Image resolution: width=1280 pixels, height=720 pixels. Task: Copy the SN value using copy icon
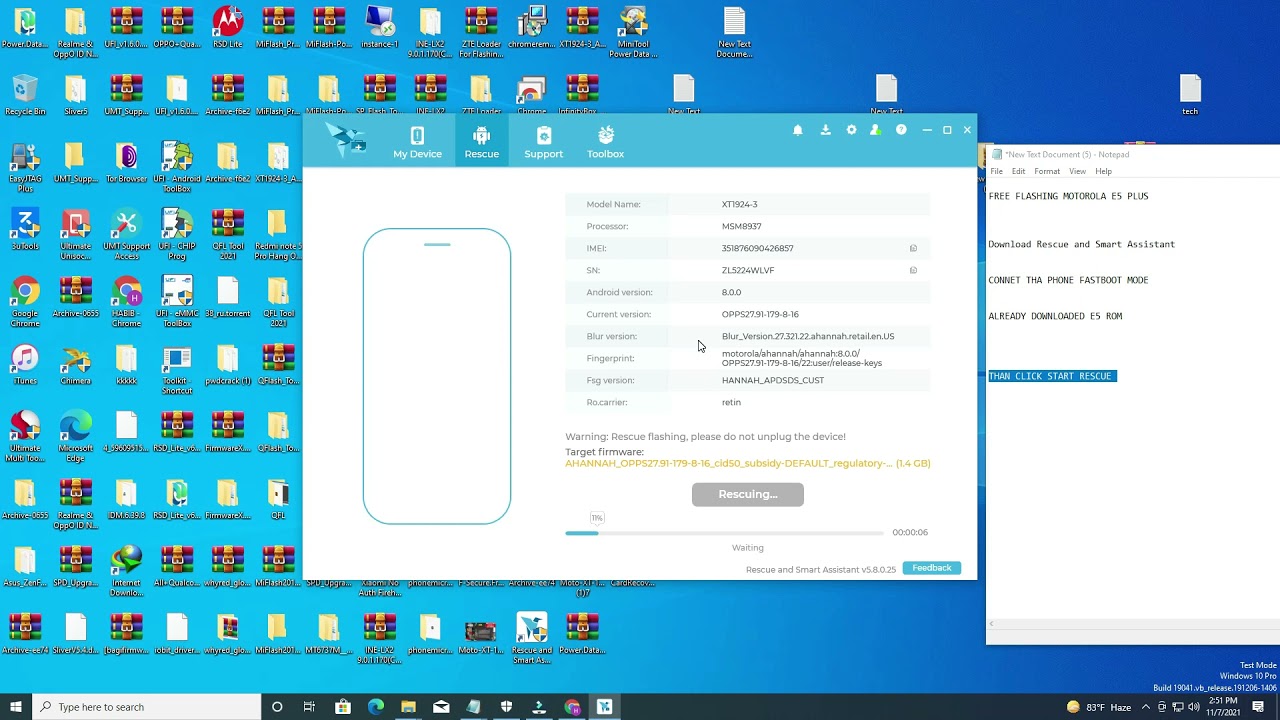click(x=913, y=270)
